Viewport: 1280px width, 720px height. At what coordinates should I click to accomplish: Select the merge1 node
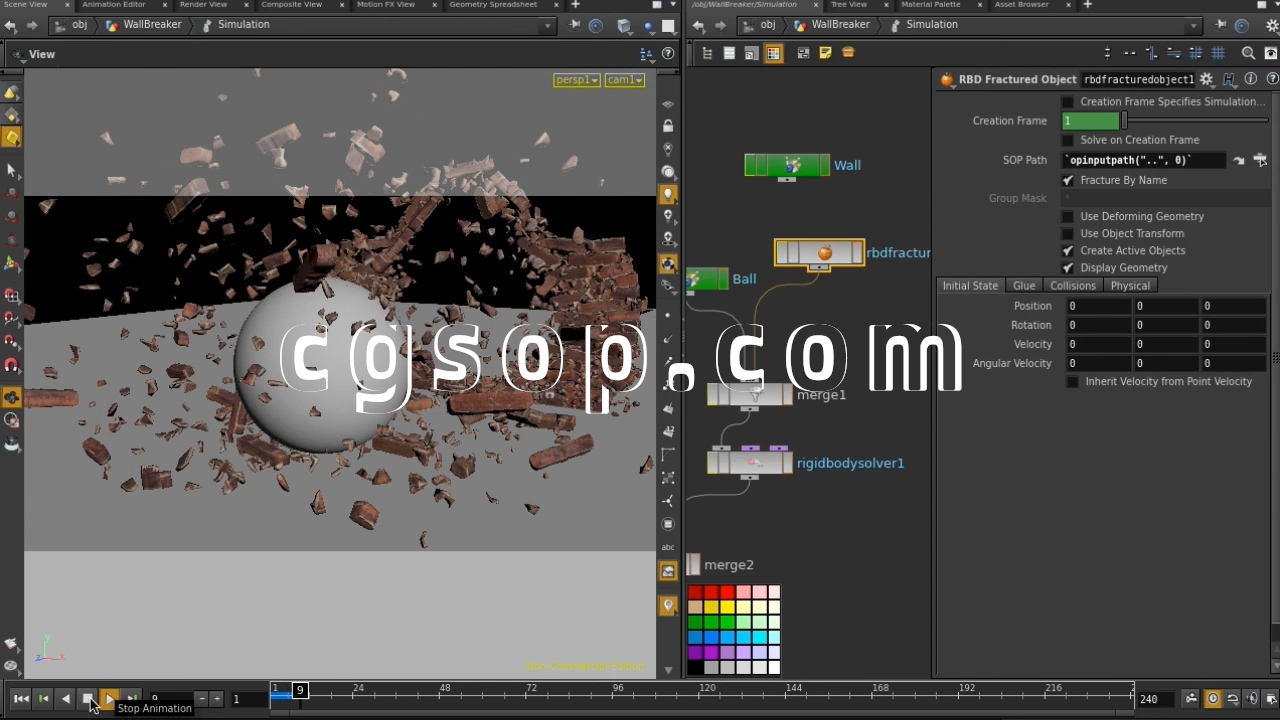(x=750, y=394)
